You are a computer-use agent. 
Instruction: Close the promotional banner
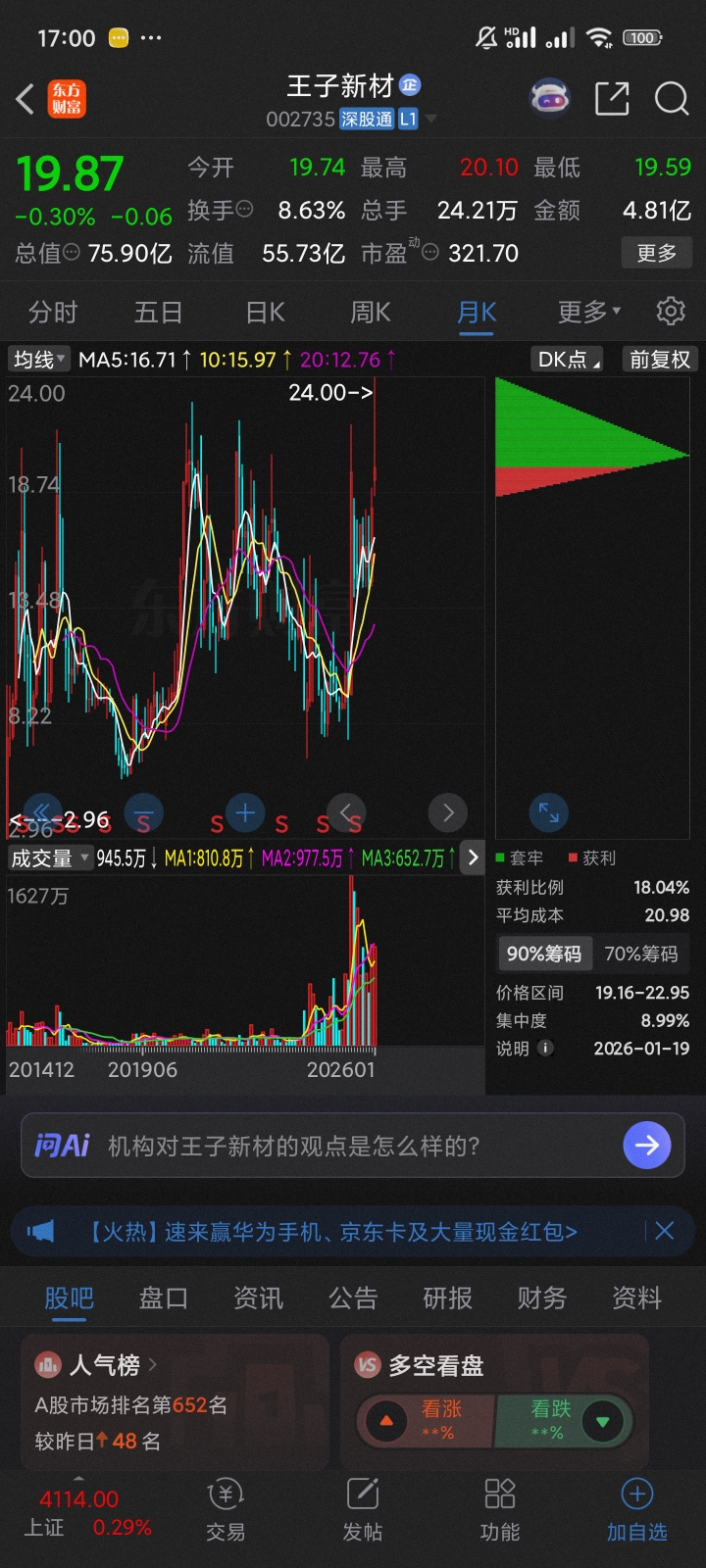click(664, 1231)
